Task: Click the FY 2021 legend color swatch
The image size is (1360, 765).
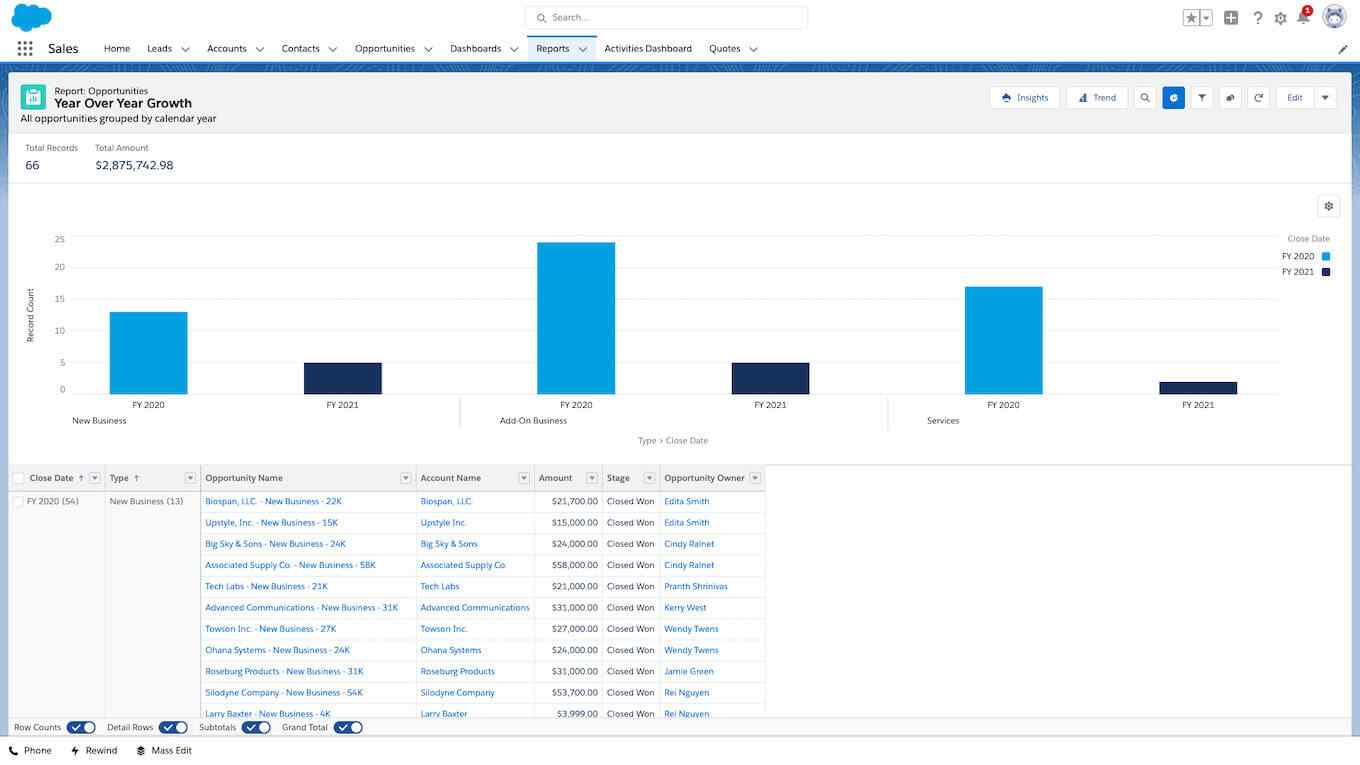Action: [1326, 272]
